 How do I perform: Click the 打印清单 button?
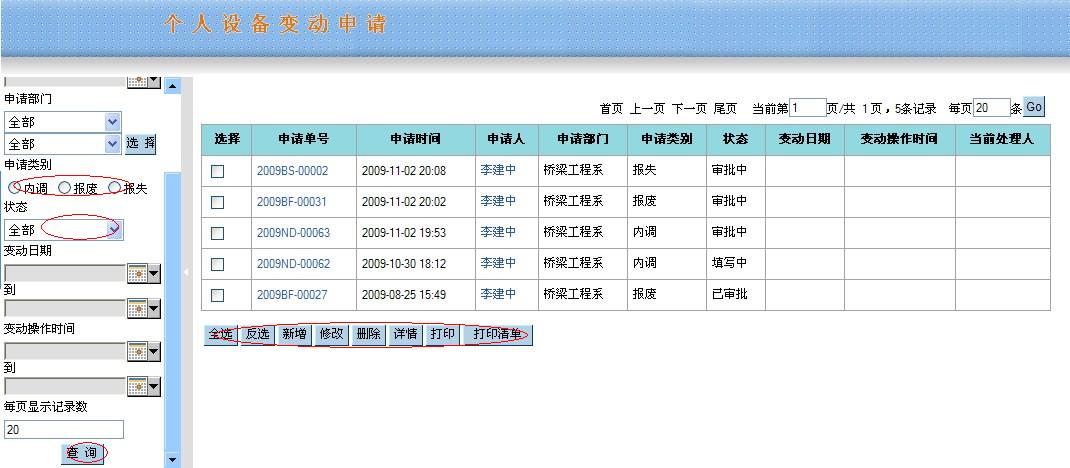498,334
